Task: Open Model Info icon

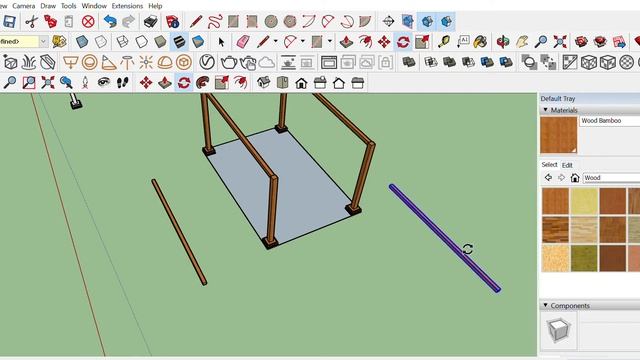Action: (x=172, y=21)
